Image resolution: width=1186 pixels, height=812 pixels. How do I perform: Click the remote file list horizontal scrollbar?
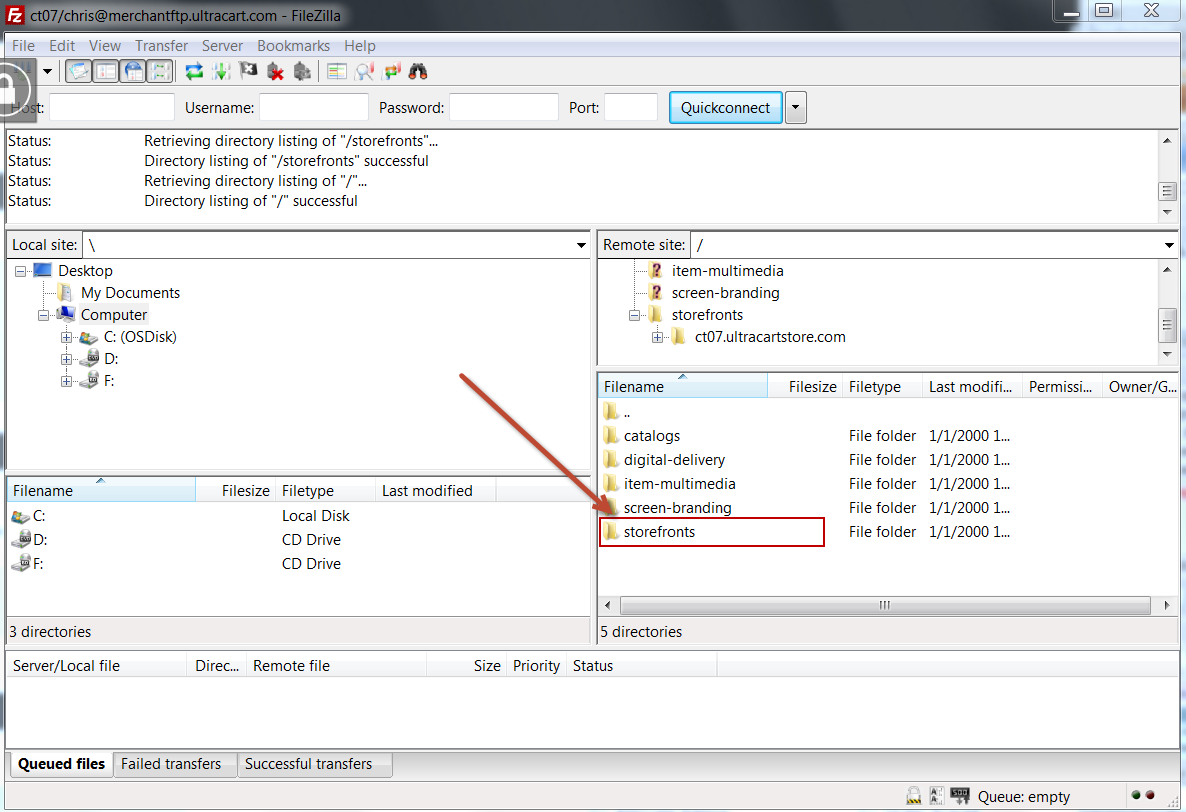tap(885, 605)
